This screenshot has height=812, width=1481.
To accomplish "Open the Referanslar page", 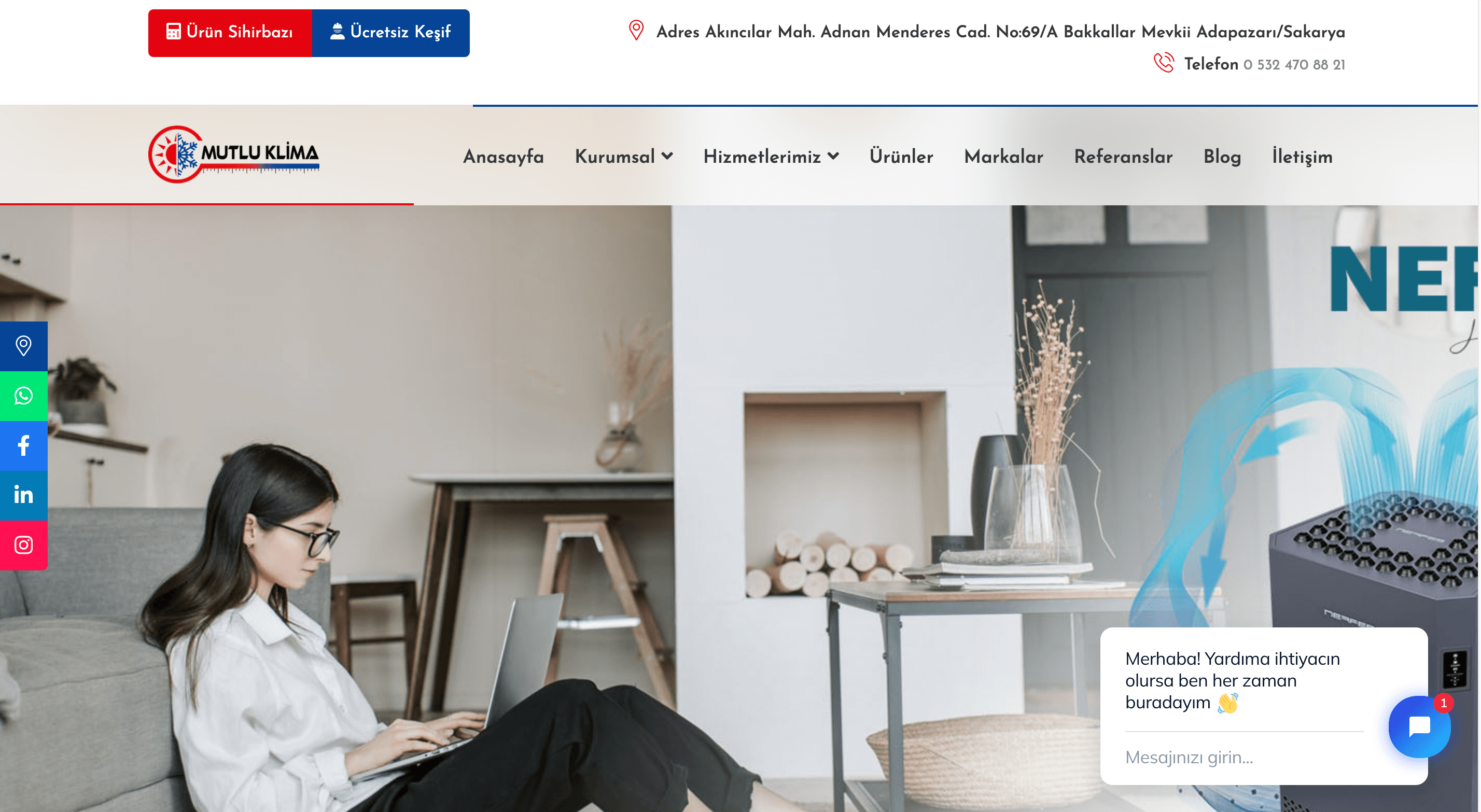I will click(x=1123, y=157).
